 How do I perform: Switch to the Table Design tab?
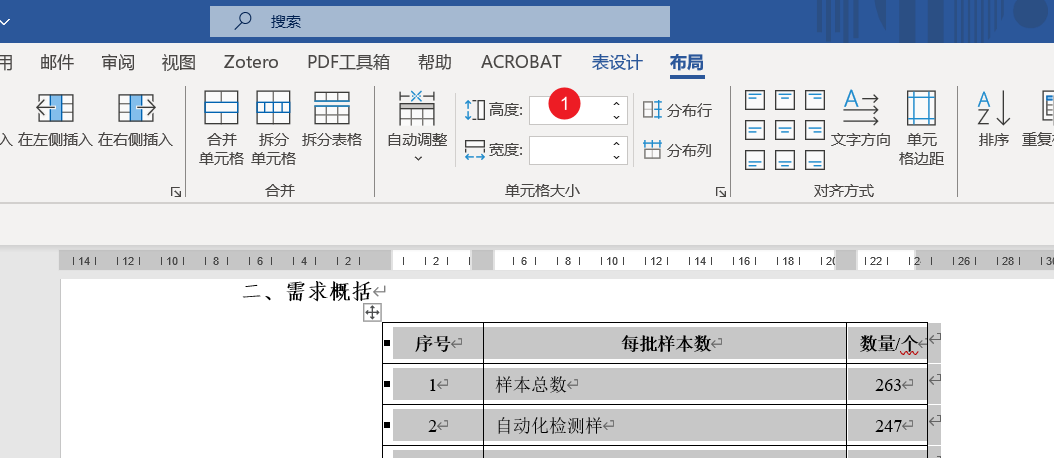click(x=616, y=62)
